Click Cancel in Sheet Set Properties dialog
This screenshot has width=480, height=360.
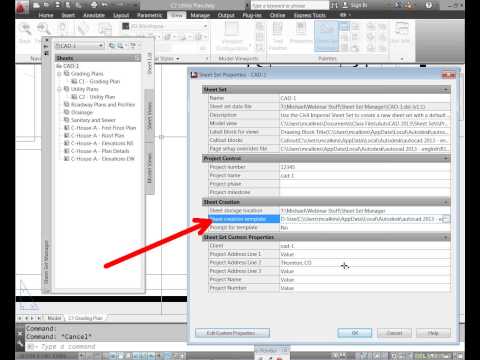pos(394,333)
